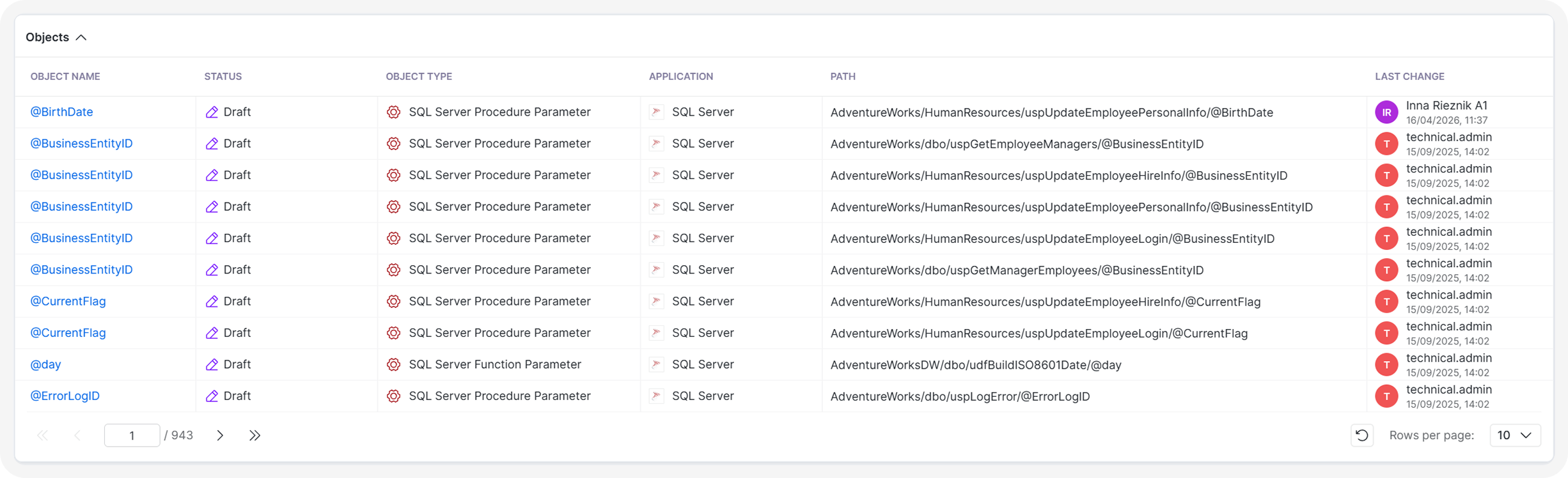Click the object type gear icon for @BirthDate
This screenshot has height=478, width=1568.
(x=393, y=112)
